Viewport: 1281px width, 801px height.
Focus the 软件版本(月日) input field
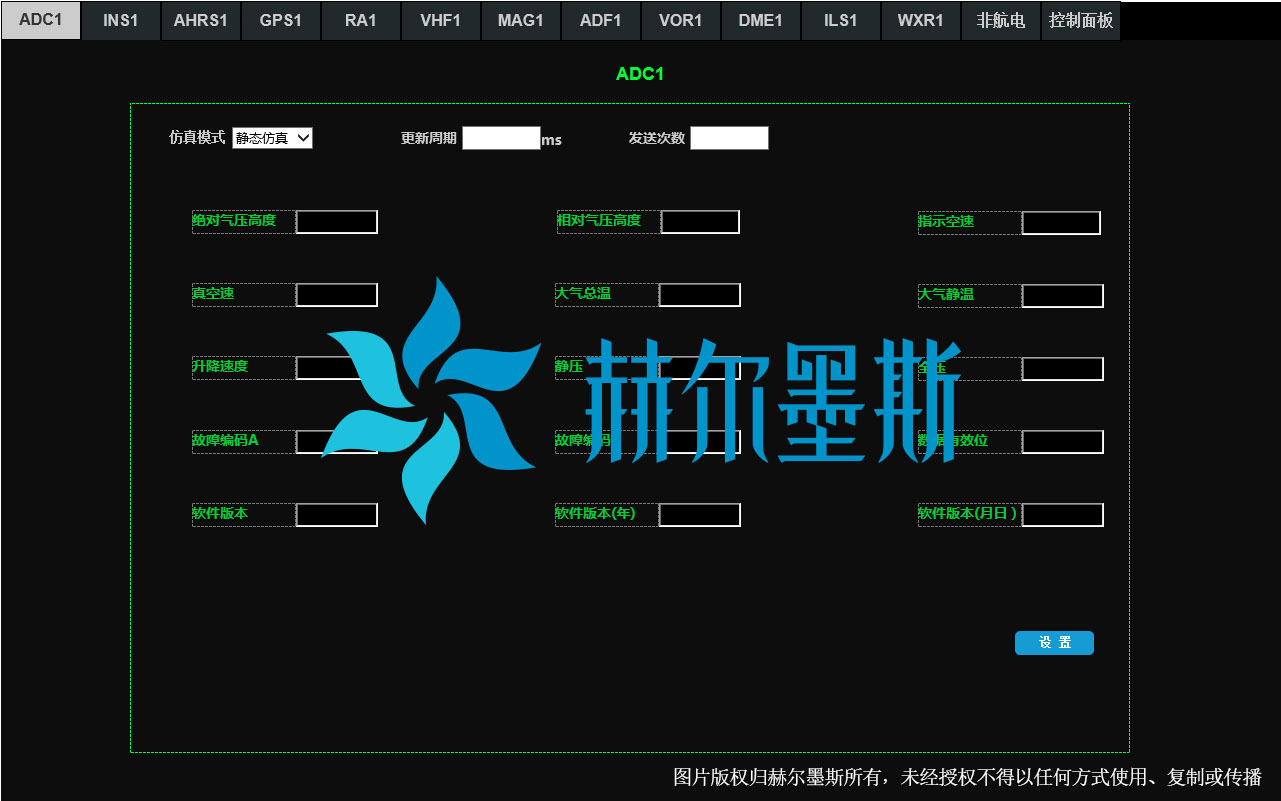1063,515
